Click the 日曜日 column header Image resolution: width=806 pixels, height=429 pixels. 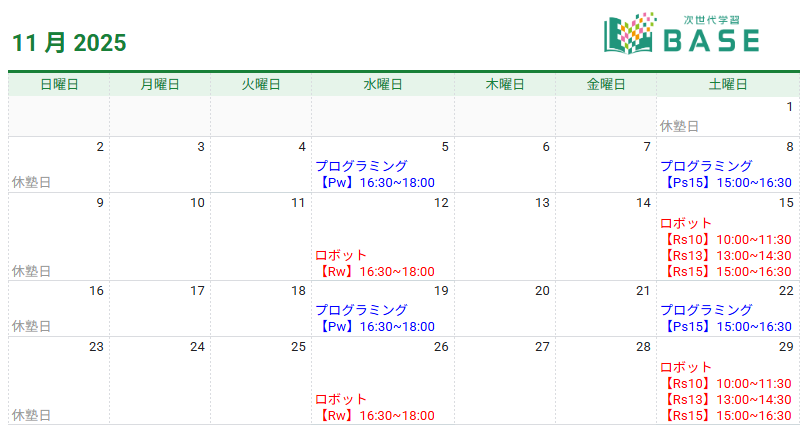(x=59, y=84)
